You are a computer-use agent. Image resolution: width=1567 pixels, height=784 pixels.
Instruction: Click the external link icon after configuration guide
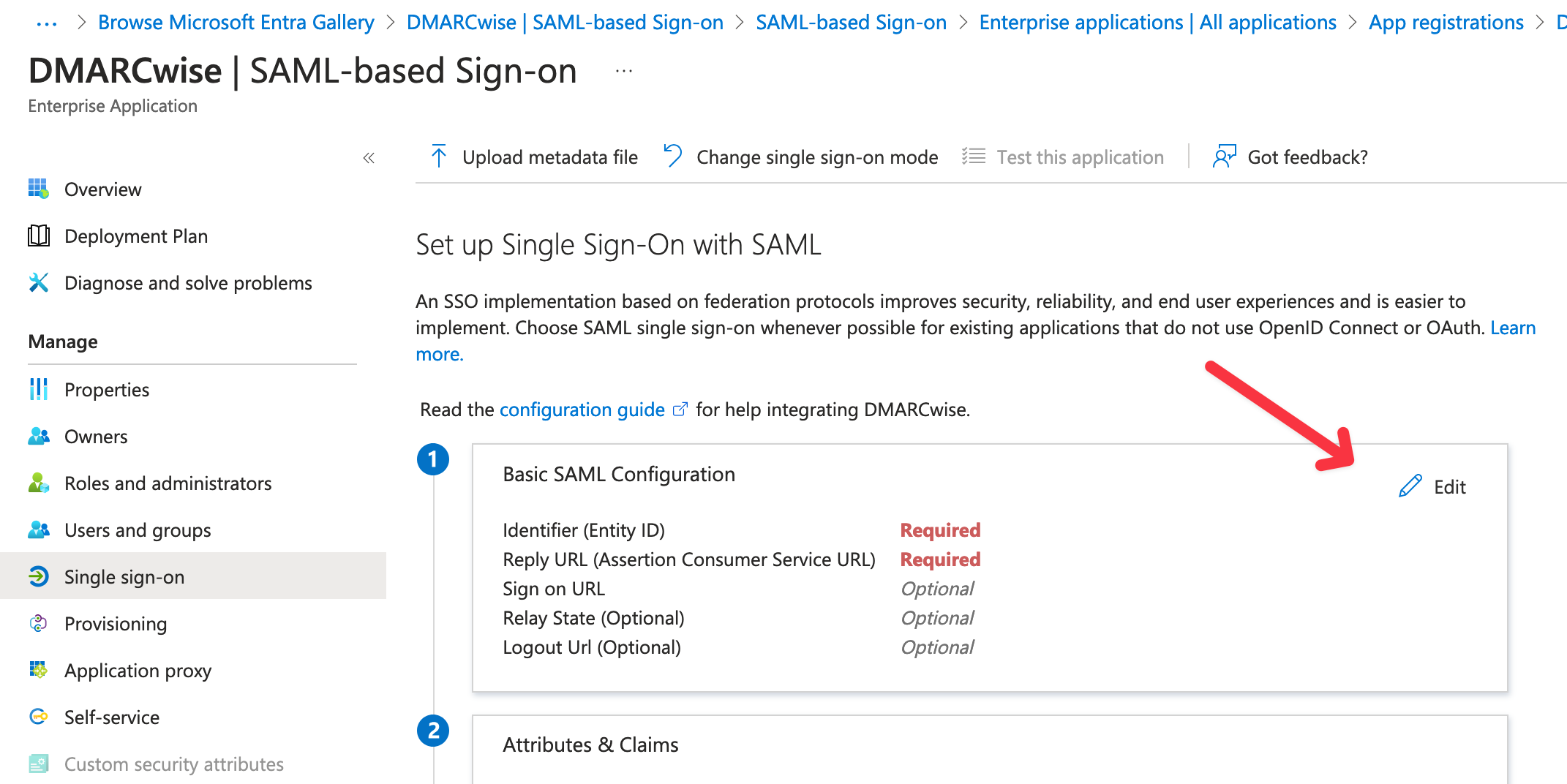coord(680,409)
